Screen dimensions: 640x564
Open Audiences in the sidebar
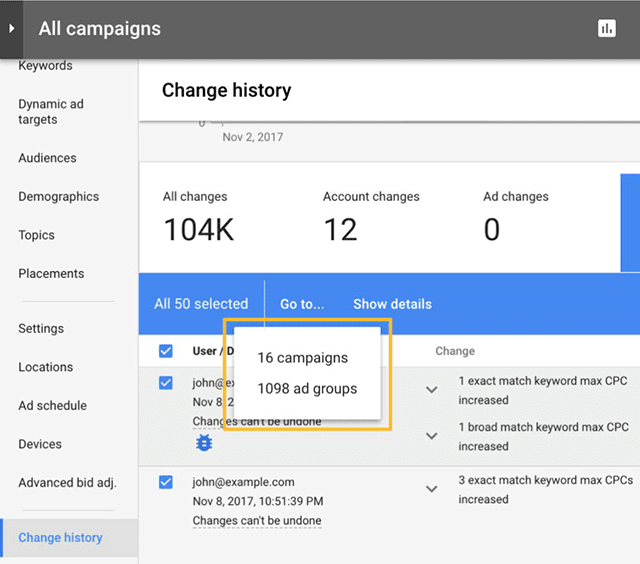[x=47, y=158]
